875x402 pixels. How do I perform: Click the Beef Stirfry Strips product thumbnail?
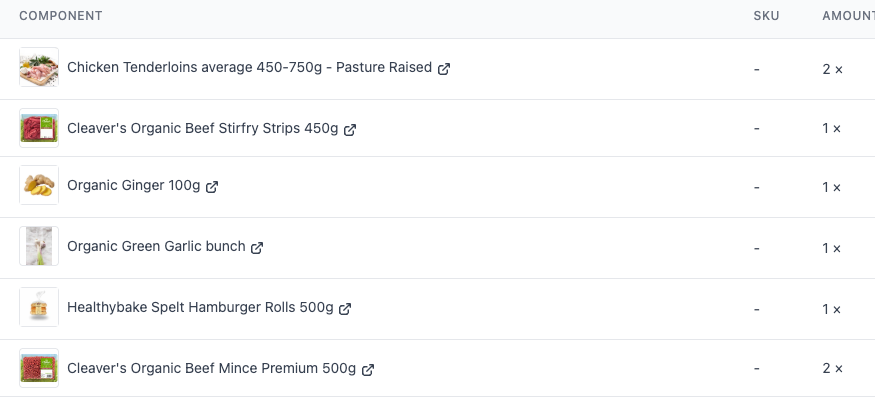coord(39,128)
